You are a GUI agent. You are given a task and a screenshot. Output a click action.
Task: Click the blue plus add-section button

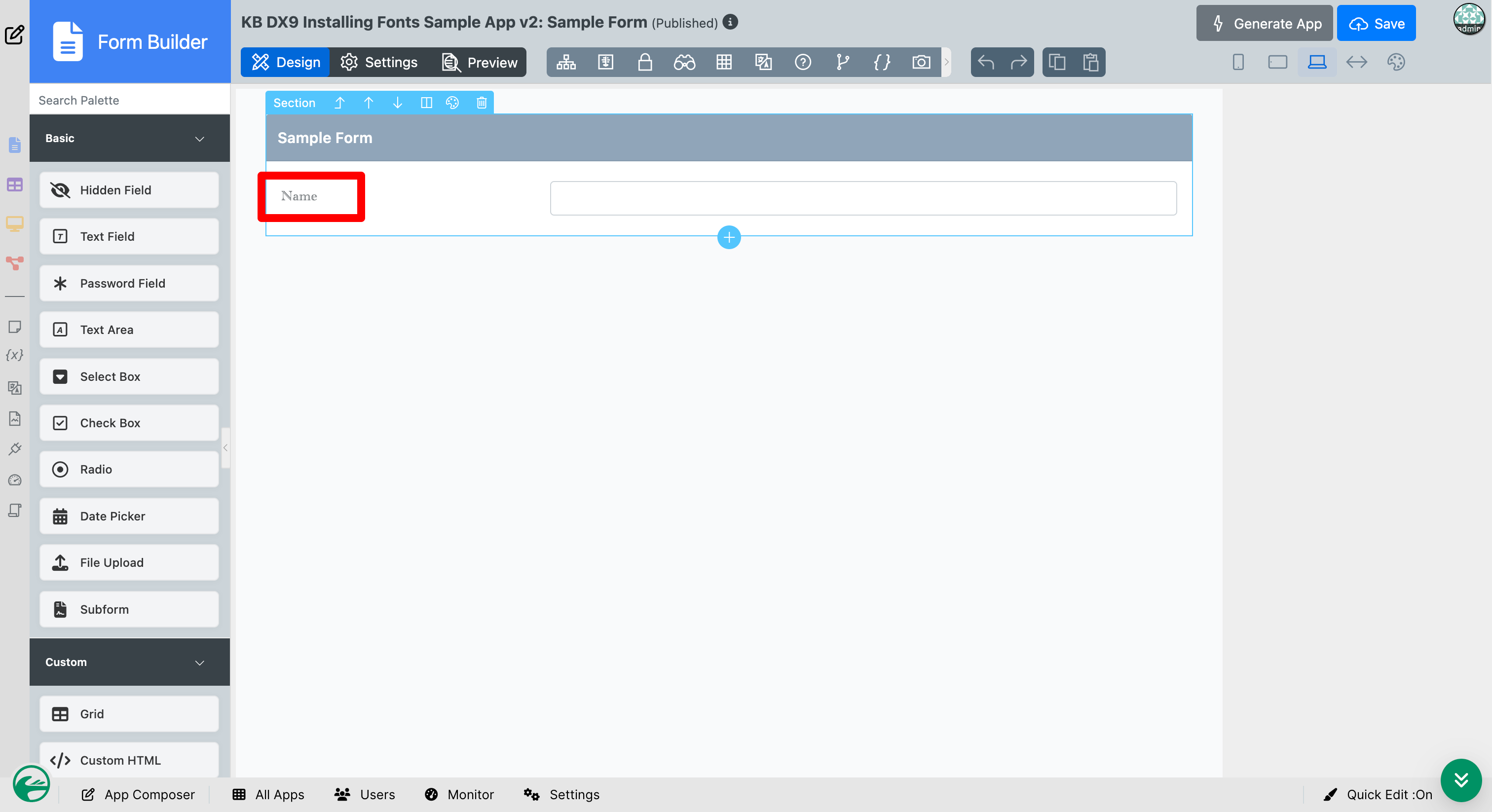click(x=729, y=237)
